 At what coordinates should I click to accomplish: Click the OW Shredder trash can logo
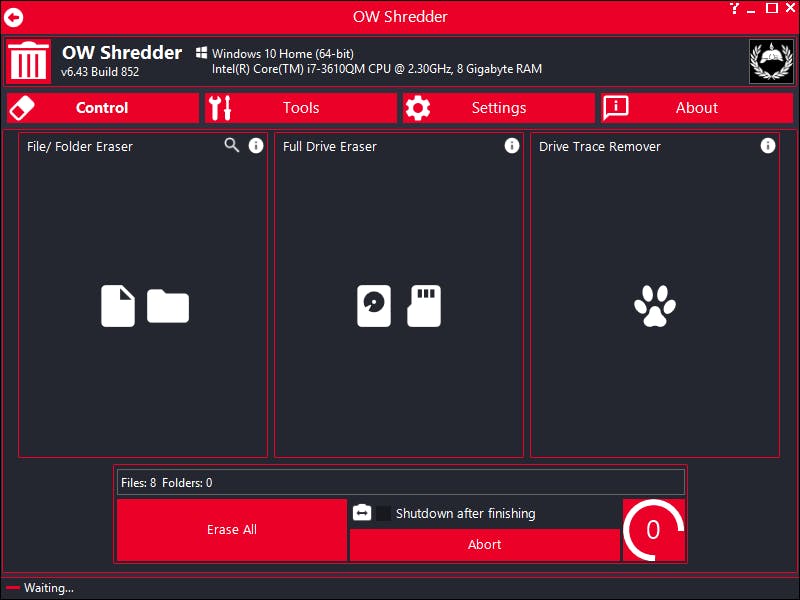29,61
